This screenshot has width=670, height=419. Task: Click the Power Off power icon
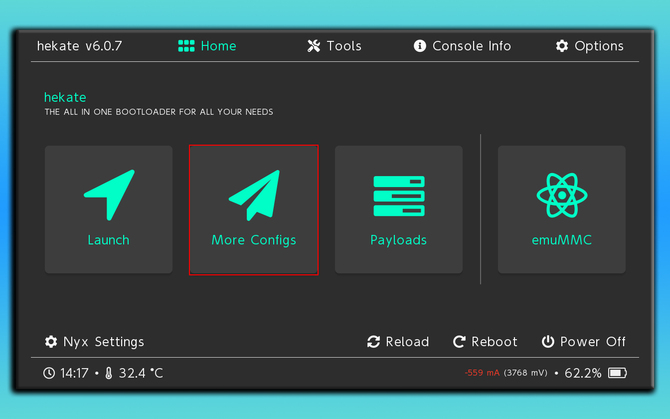[x=548, y=342]
